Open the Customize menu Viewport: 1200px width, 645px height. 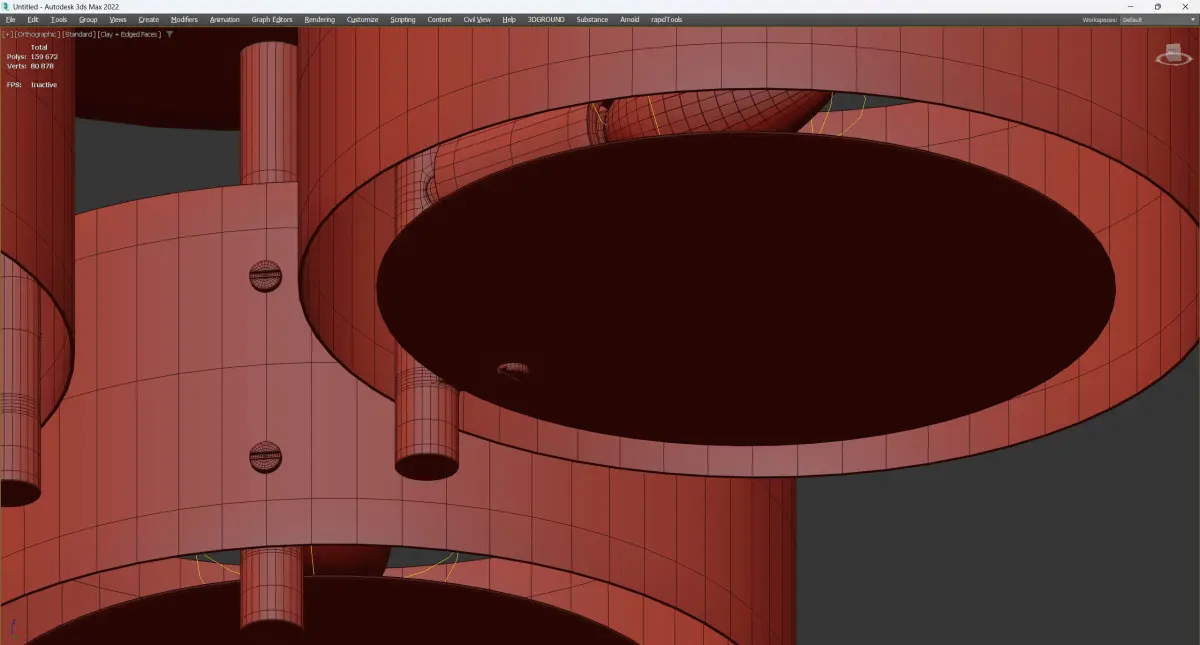tap(363, 19)
